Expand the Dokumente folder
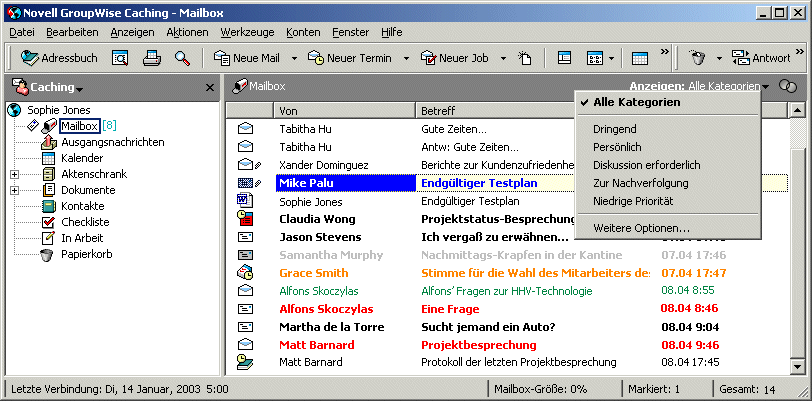The image size is (812, 401). click(14, 190)
